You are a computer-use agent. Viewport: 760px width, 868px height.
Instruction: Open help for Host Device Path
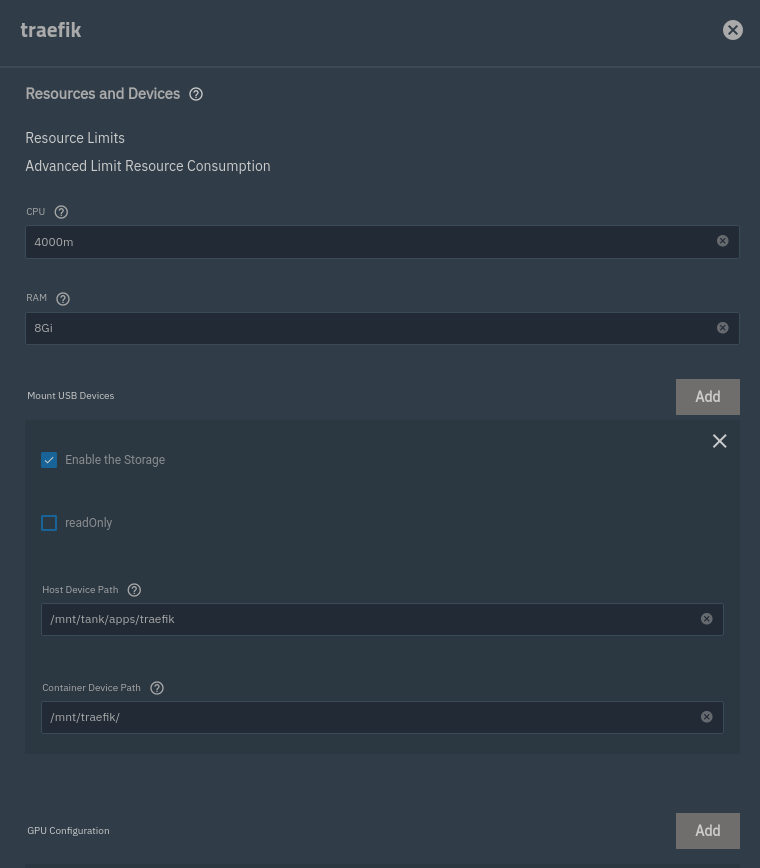[134, 589]
